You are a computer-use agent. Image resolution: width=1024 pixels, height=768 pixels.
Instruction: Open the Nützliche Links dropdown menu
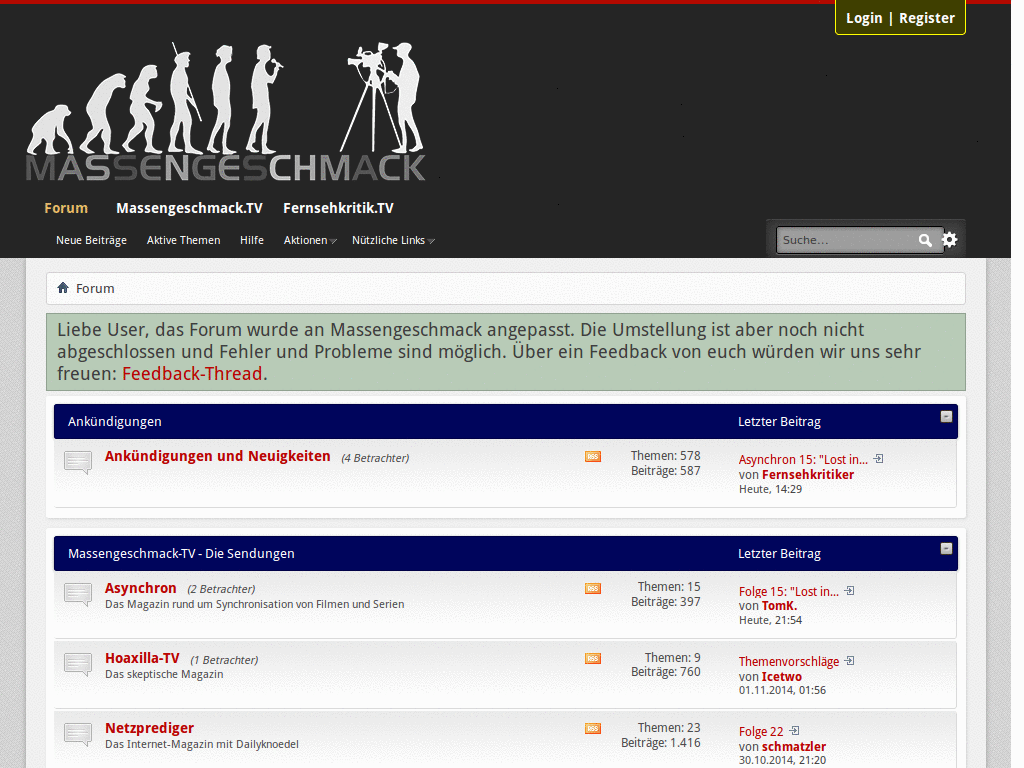[393, 240]
